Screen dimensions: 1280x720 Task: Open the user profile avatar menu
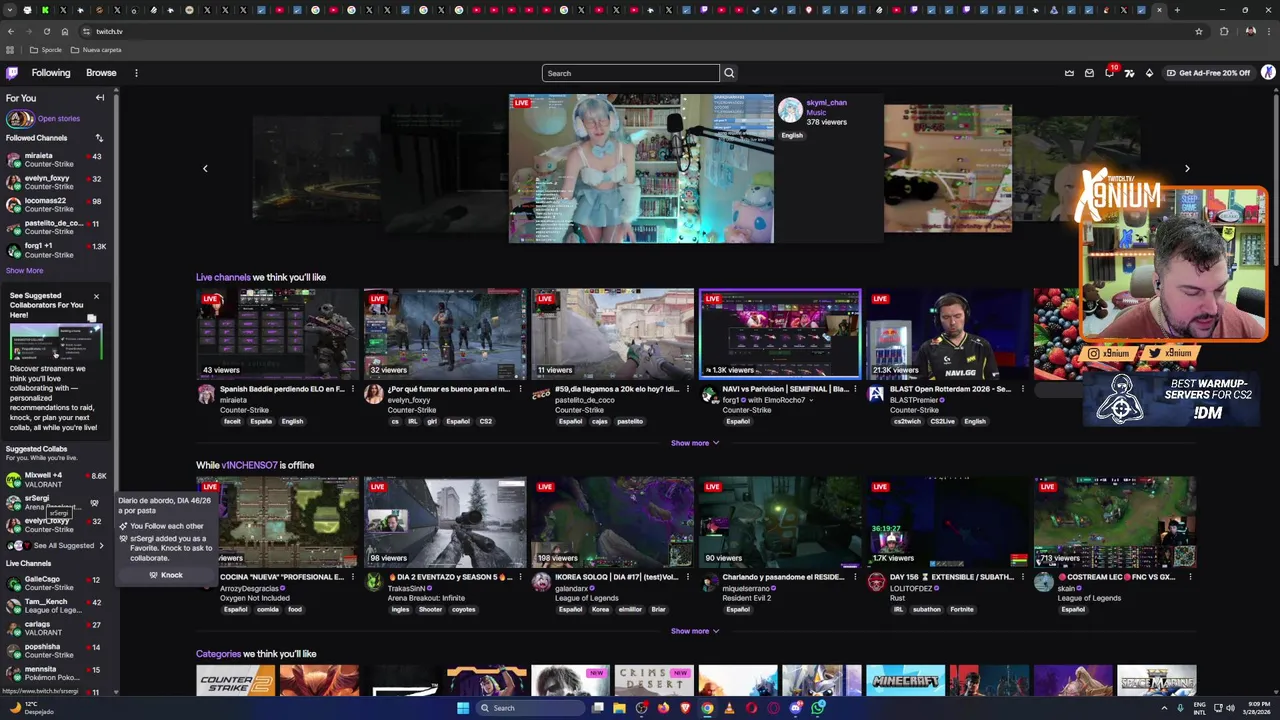pos(1268,72)
